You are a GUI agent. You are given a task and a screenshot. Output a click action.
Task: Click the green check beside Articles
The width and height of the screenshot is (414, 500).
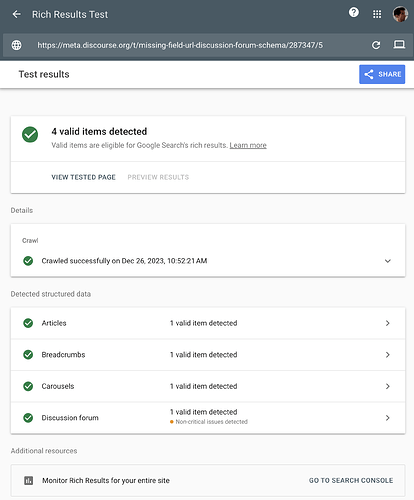point(28,323)
